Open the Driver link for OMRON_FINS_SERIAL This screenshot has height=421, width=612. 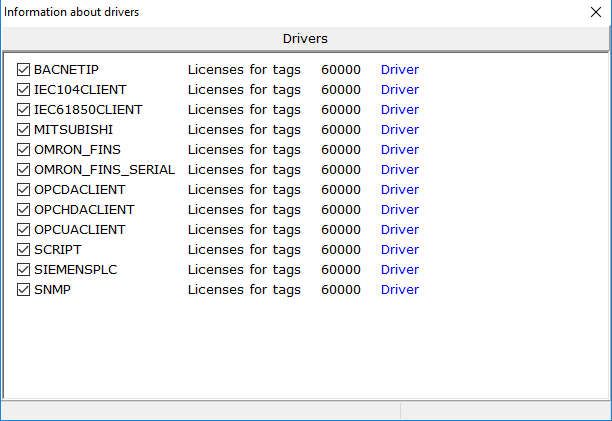click(400, 169)
